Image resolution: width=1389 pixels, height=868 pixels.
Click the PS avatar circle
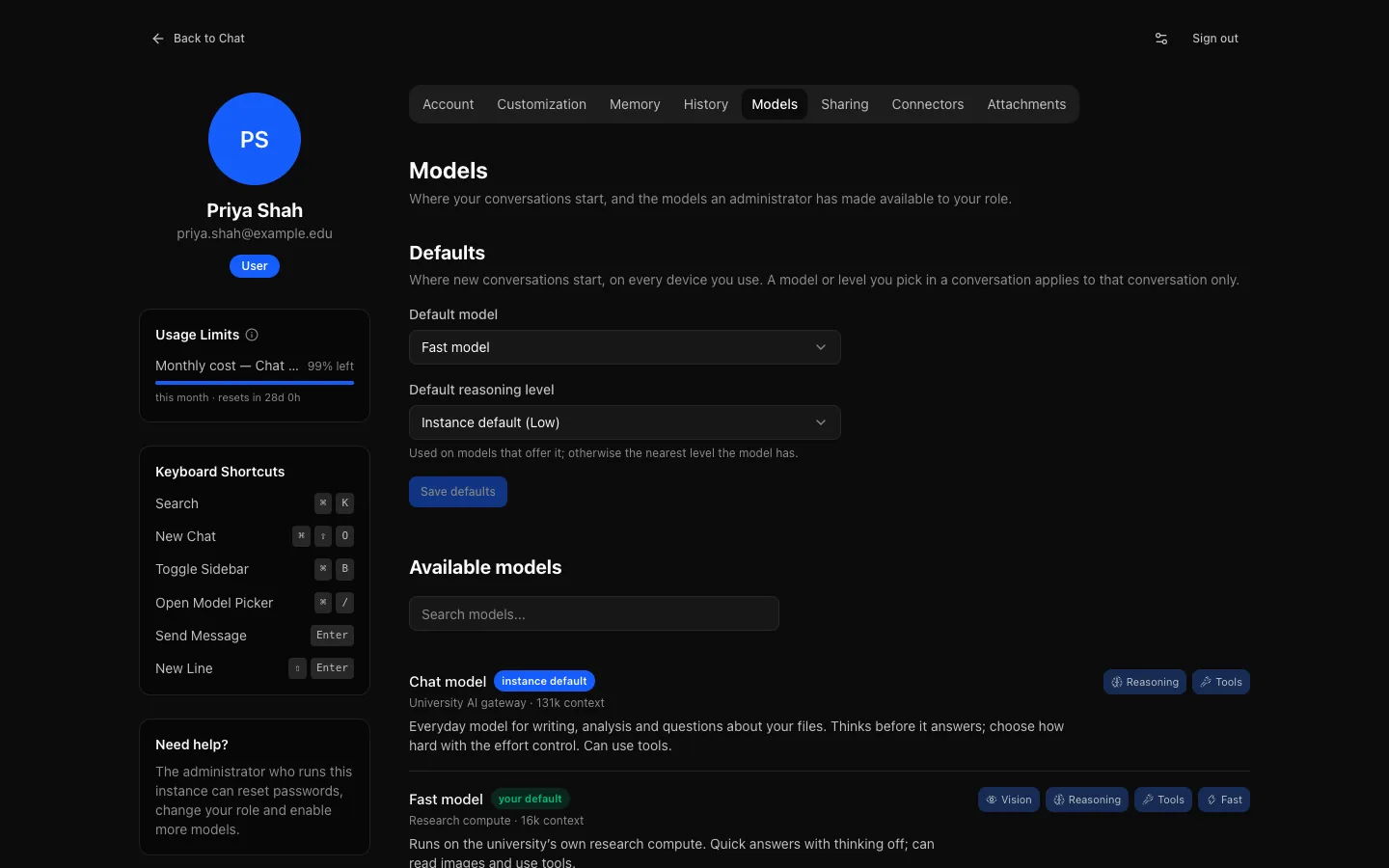pos(255,139)
